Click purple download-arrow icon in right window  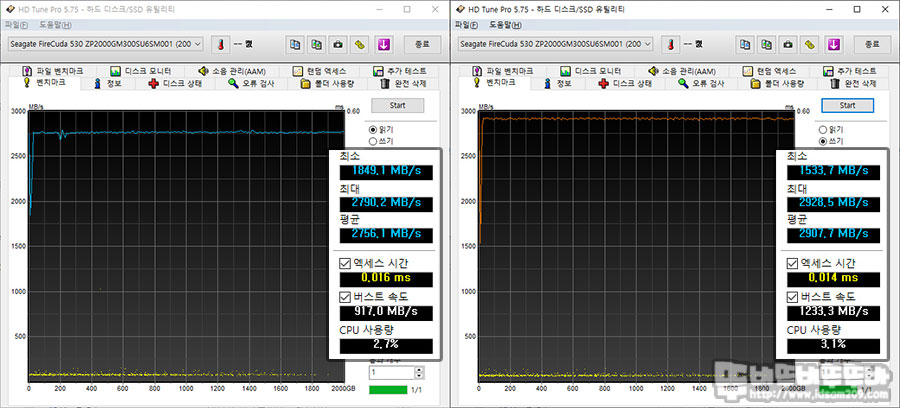point(833,44)
